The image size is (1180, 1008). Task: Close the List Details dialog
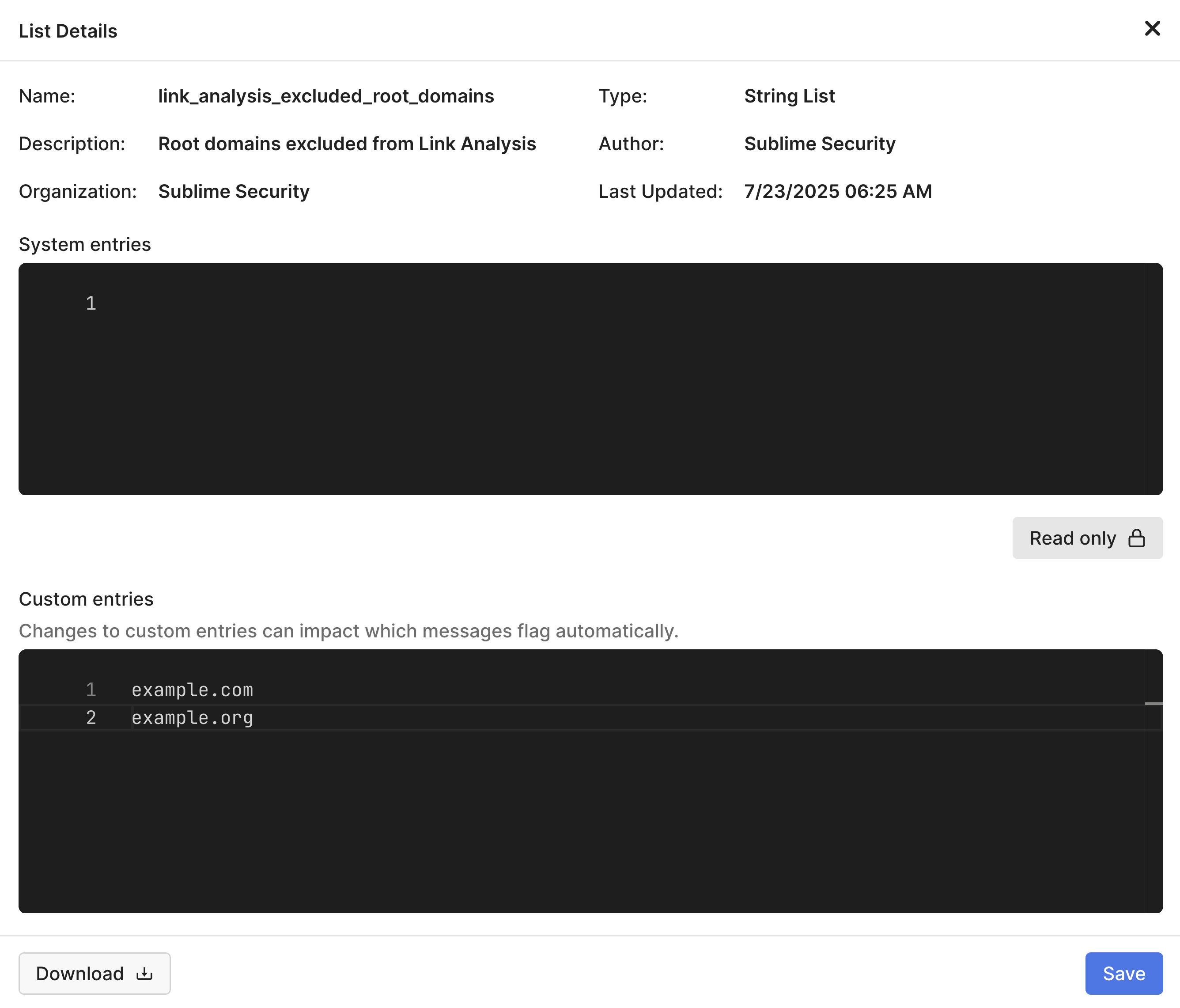(x=1152, y=28)
